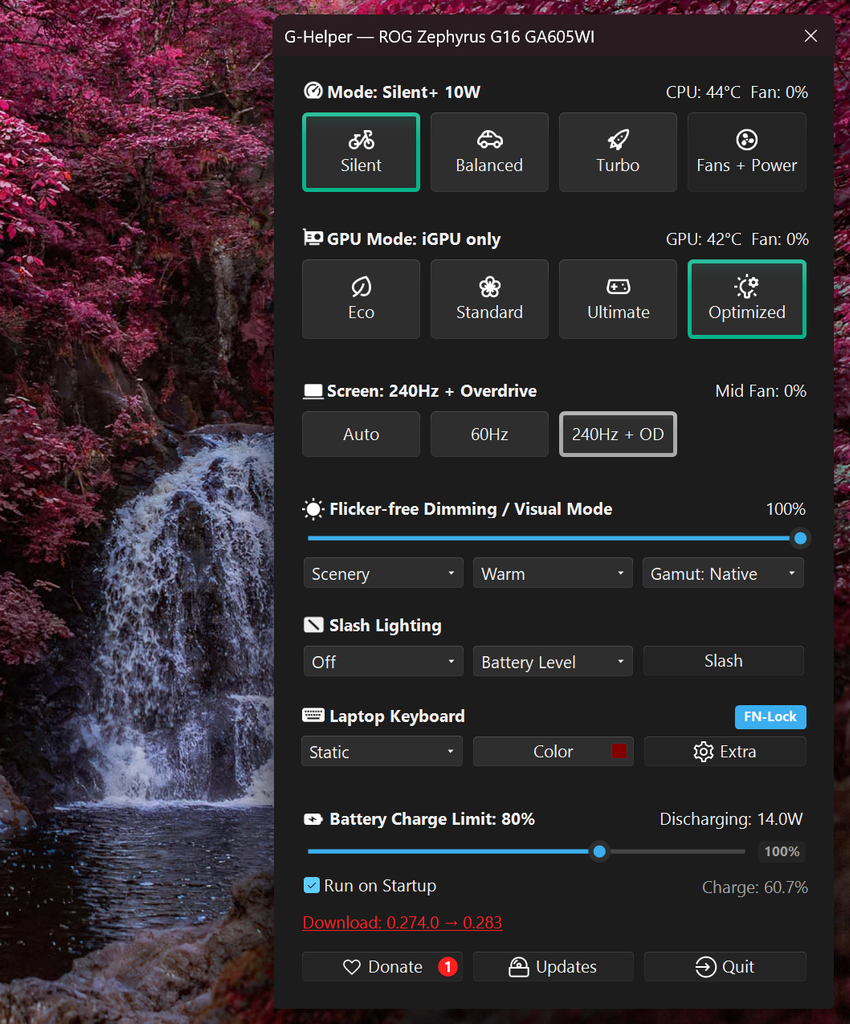Click the 'Discharging: 14.0W' status text
Image resolution: width=850 pixels, height=1024 pixels.
coord(731,819)
